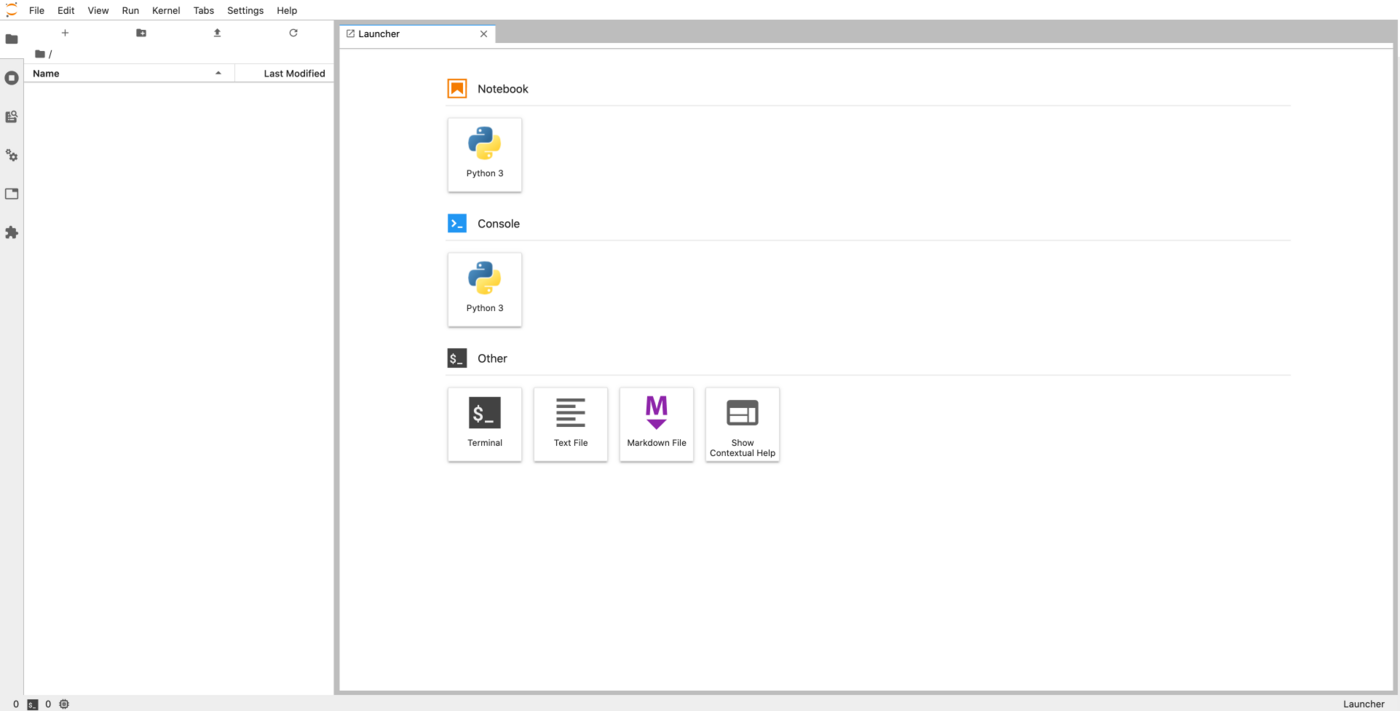
Task: Show Running Terminals and Kernels panel
Action: click(12, 78)
